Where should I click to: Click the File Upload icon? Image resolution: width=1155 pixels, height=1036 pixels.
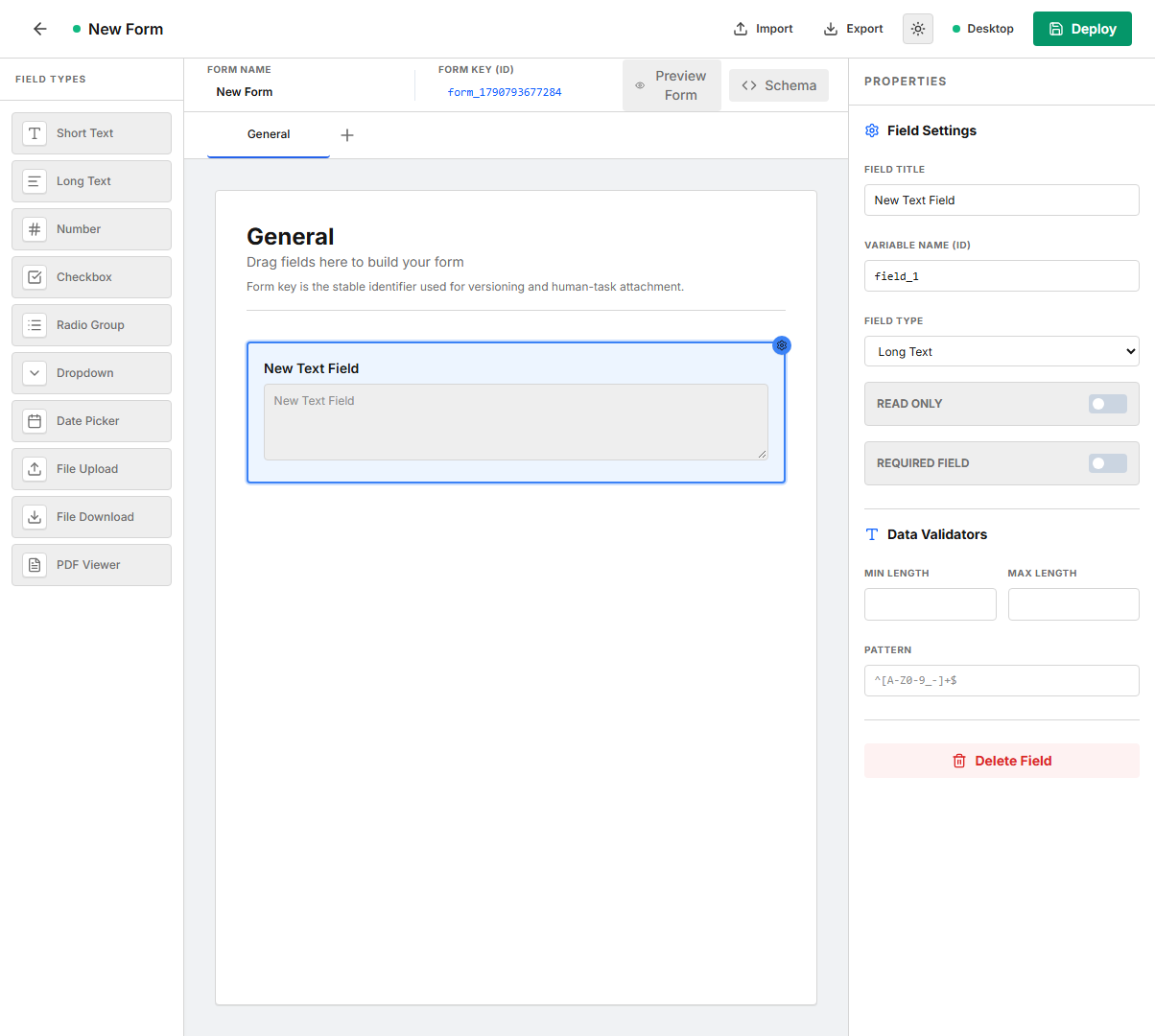pos(35,469)
